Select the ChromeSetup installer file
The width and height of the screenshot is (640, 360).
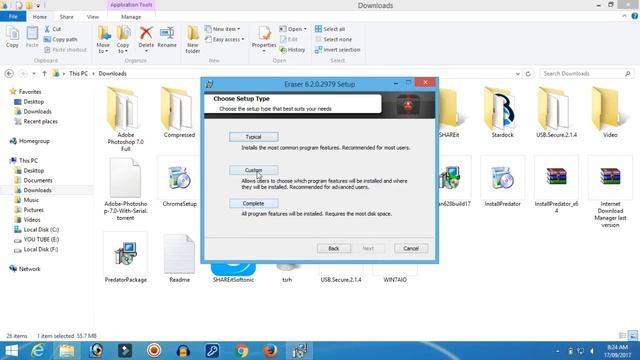coord(179,182)
